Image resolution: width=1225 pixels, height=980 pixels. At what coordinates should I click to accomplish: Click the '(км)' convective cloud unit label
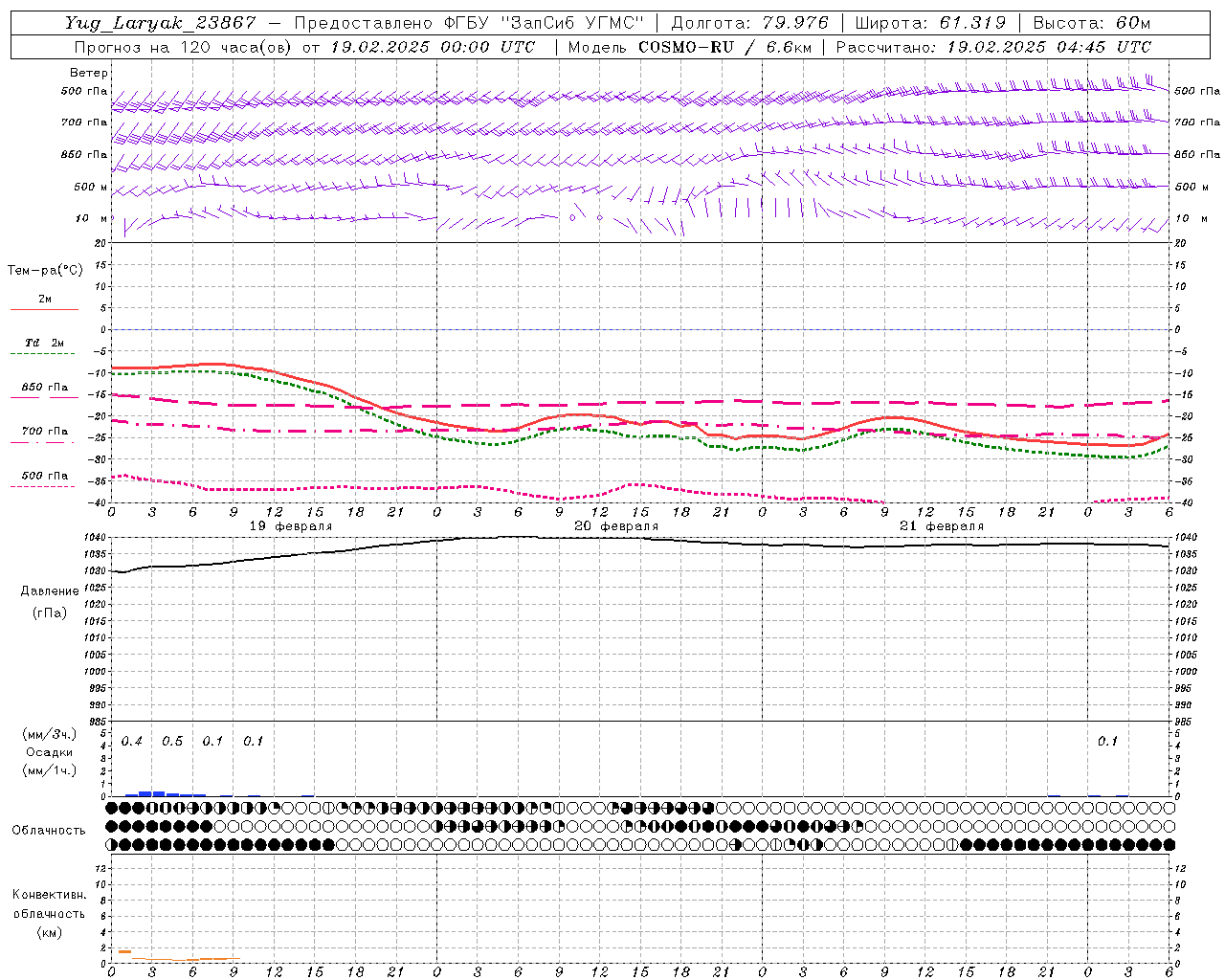[x=49, y=932]
